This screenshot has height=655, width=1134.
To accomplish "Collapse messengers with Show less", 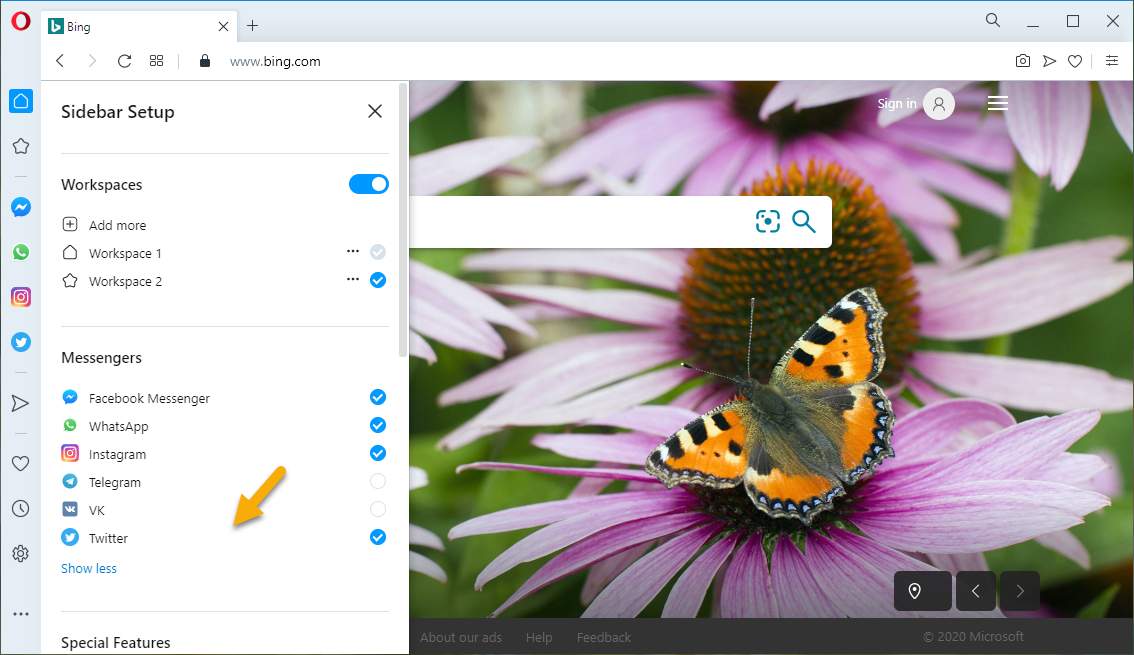I will [x=89, y=568].
